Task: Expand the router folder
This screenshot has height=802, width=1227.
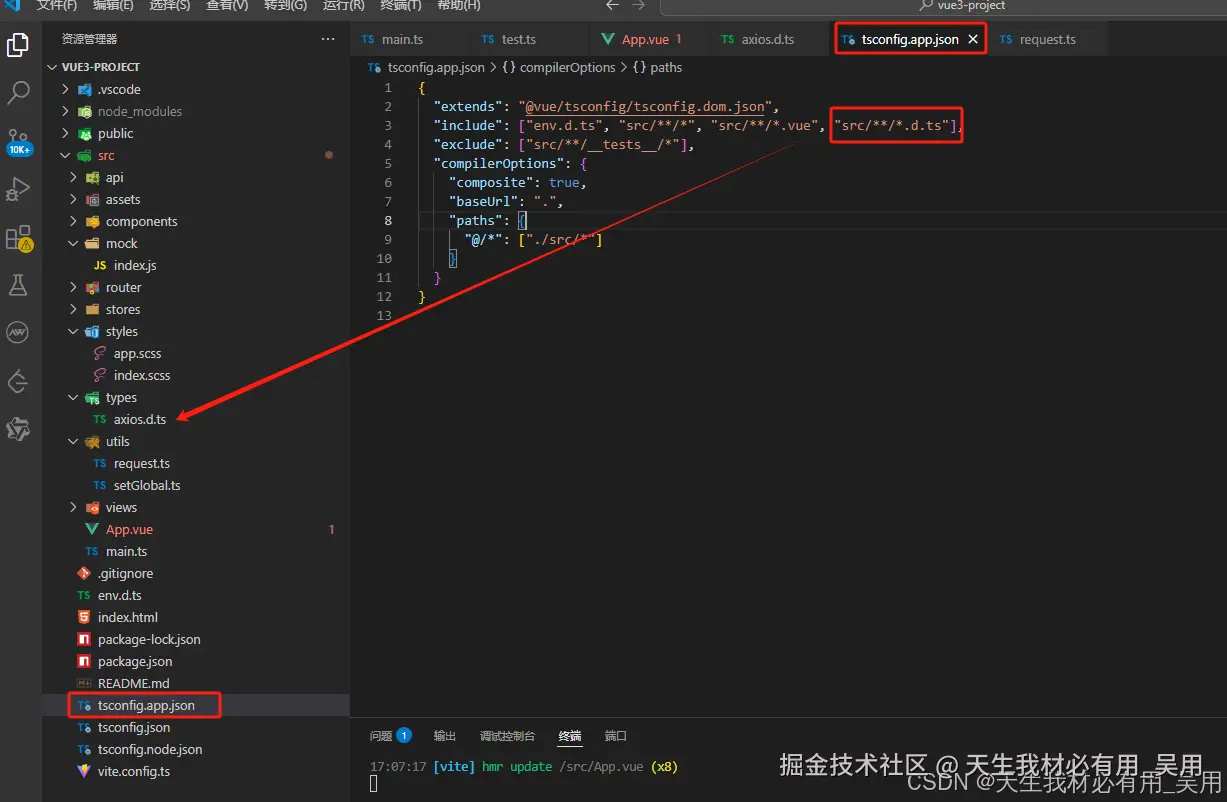Action: tap(196, 287)
